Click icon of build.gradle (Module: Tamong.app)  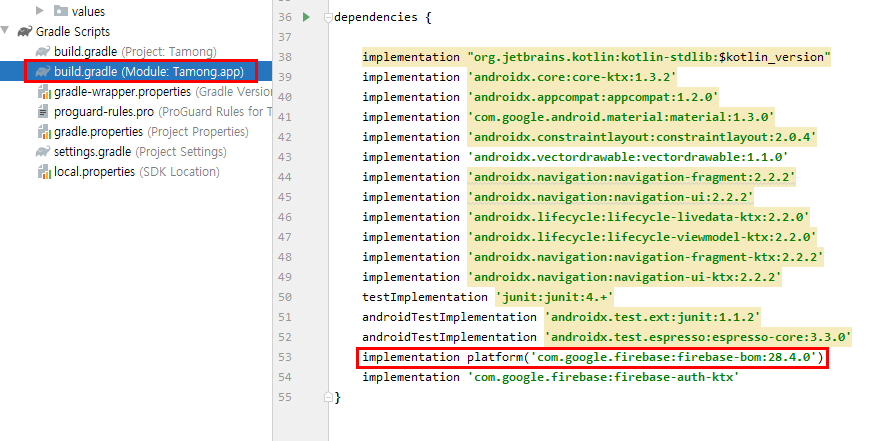(x=43, y=71)
